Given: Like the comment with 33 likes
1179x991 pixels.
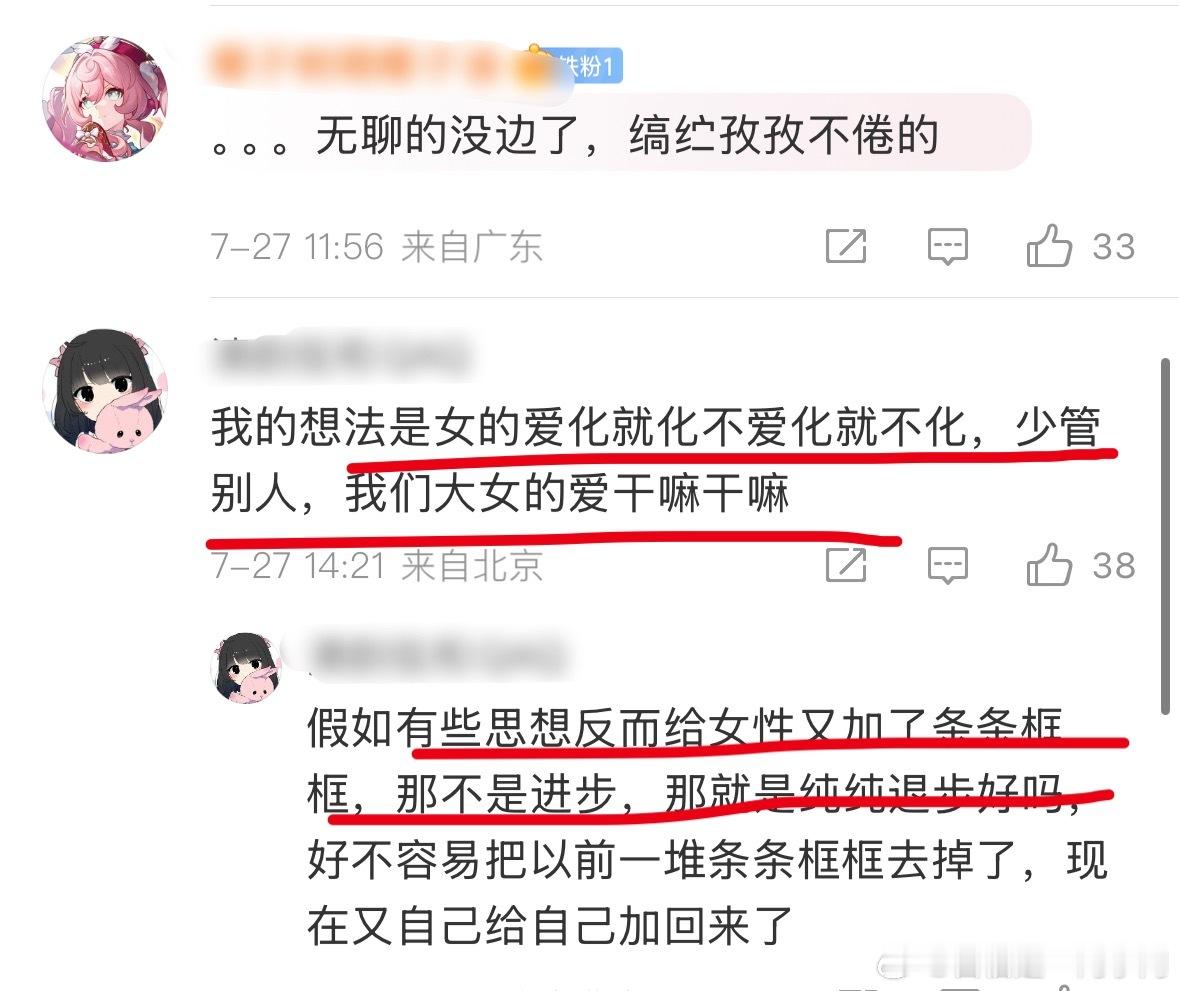Looking at the screenshot, I should coord(1049,246).
